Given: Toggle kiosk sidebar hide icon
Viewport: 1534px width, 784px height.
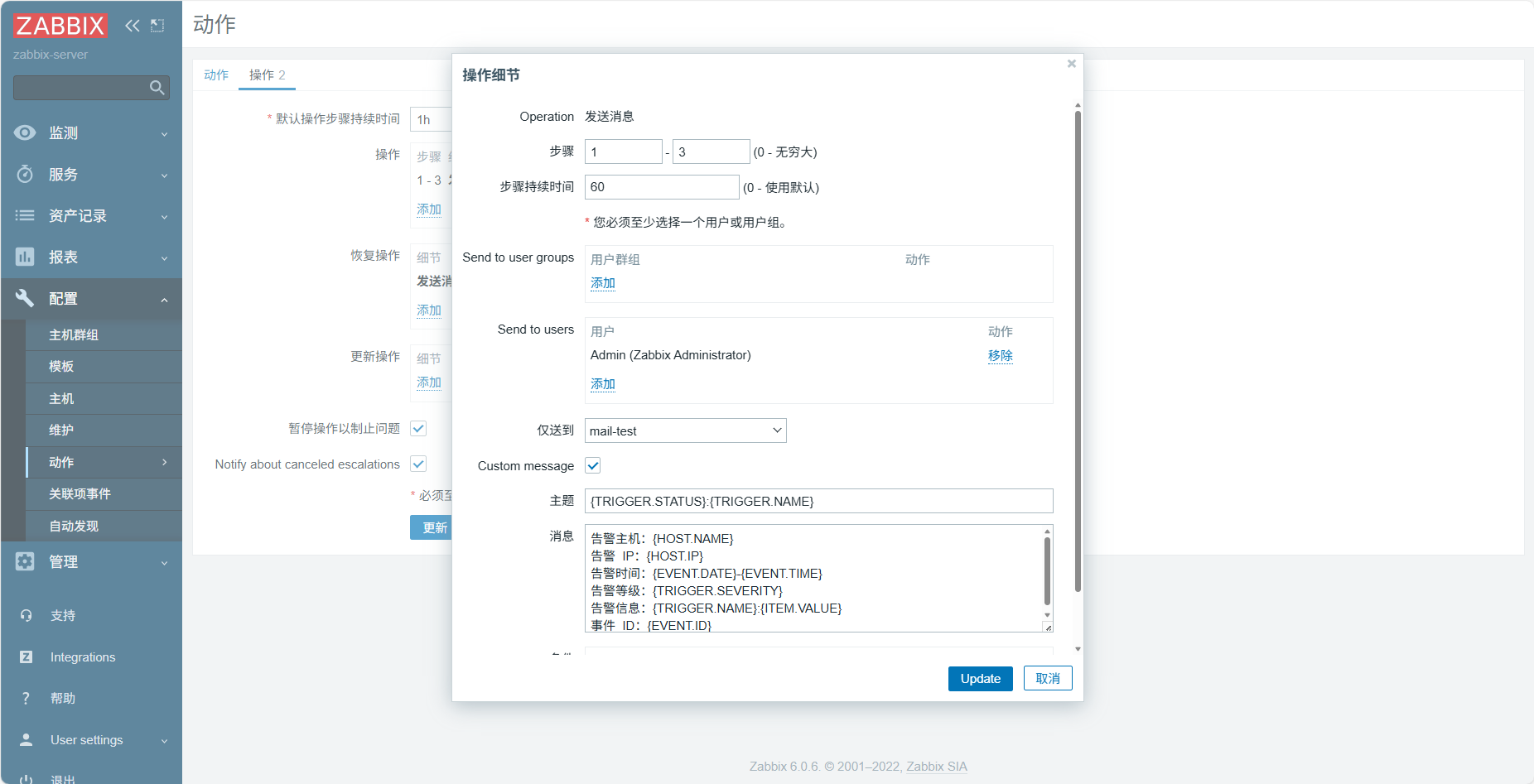Looking at the screenshot, I should pyautogui.click(x=157, y=26).
